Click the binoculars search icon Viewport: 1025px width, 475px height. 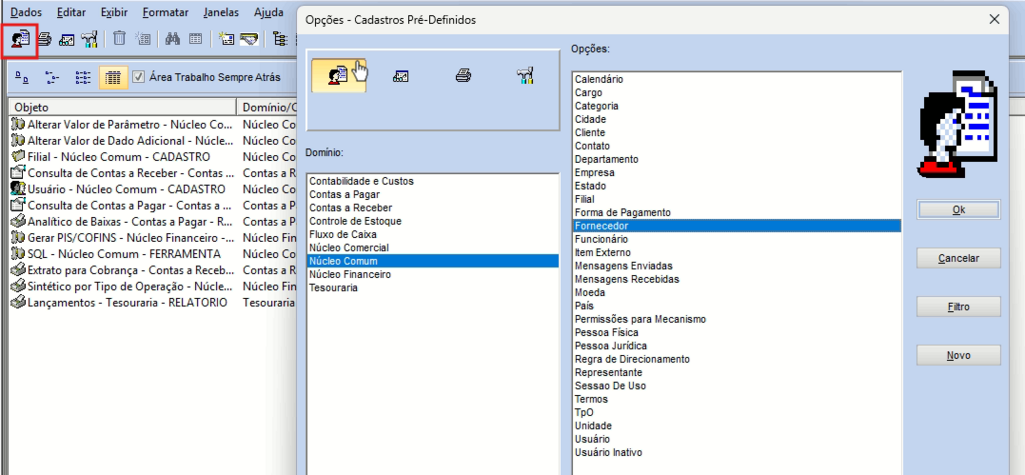coord(173,39)
